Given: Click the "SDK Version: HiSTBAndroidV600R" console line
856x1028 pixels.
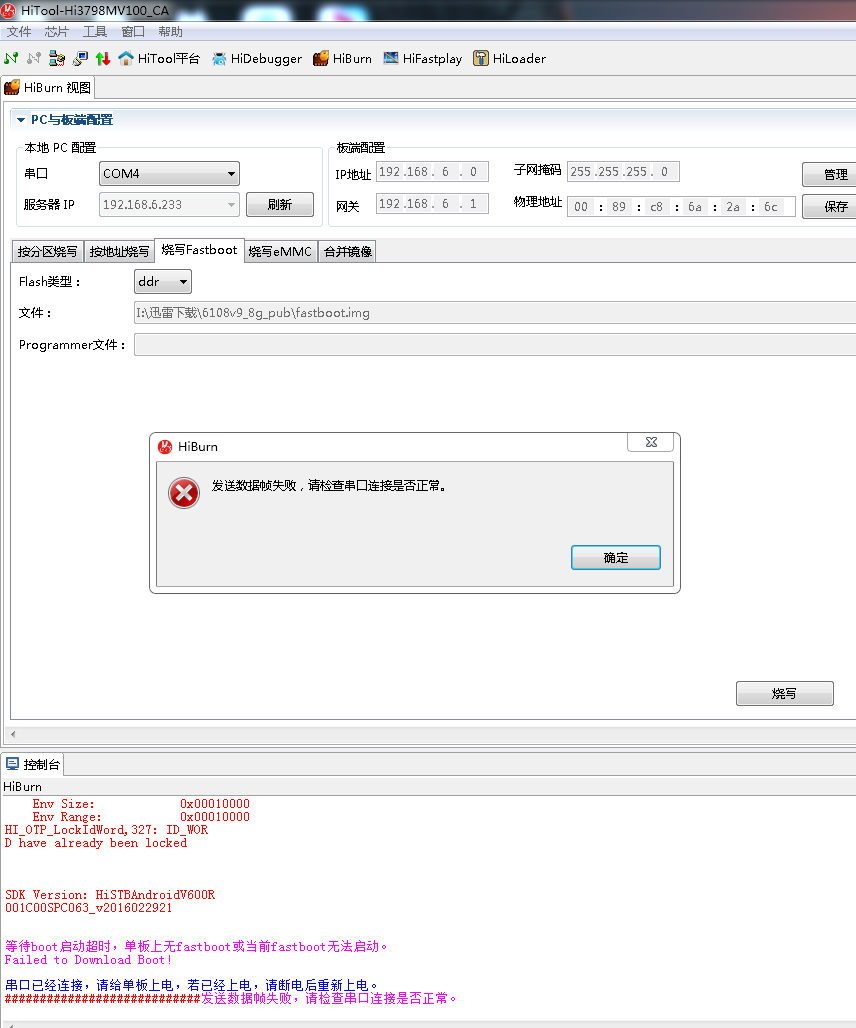Looking at the screenshot, I should click(x=110, y=895).
